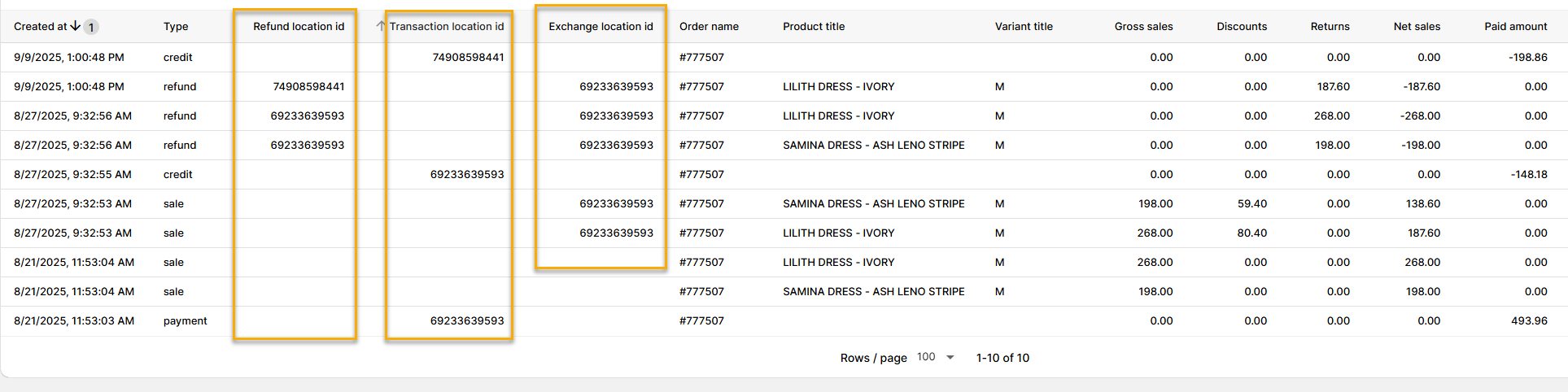Sort by the Gross sales column header
The height and width of the screenshot is (392, 1568).
tap(1143, 26)
